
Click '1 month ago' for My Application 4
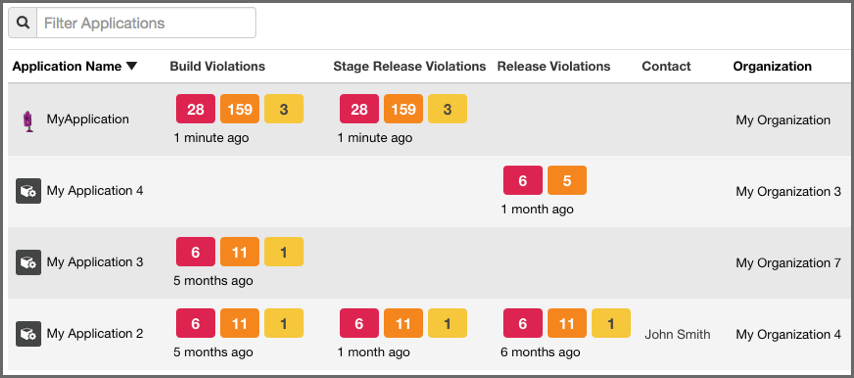click(x=537, y=209)
